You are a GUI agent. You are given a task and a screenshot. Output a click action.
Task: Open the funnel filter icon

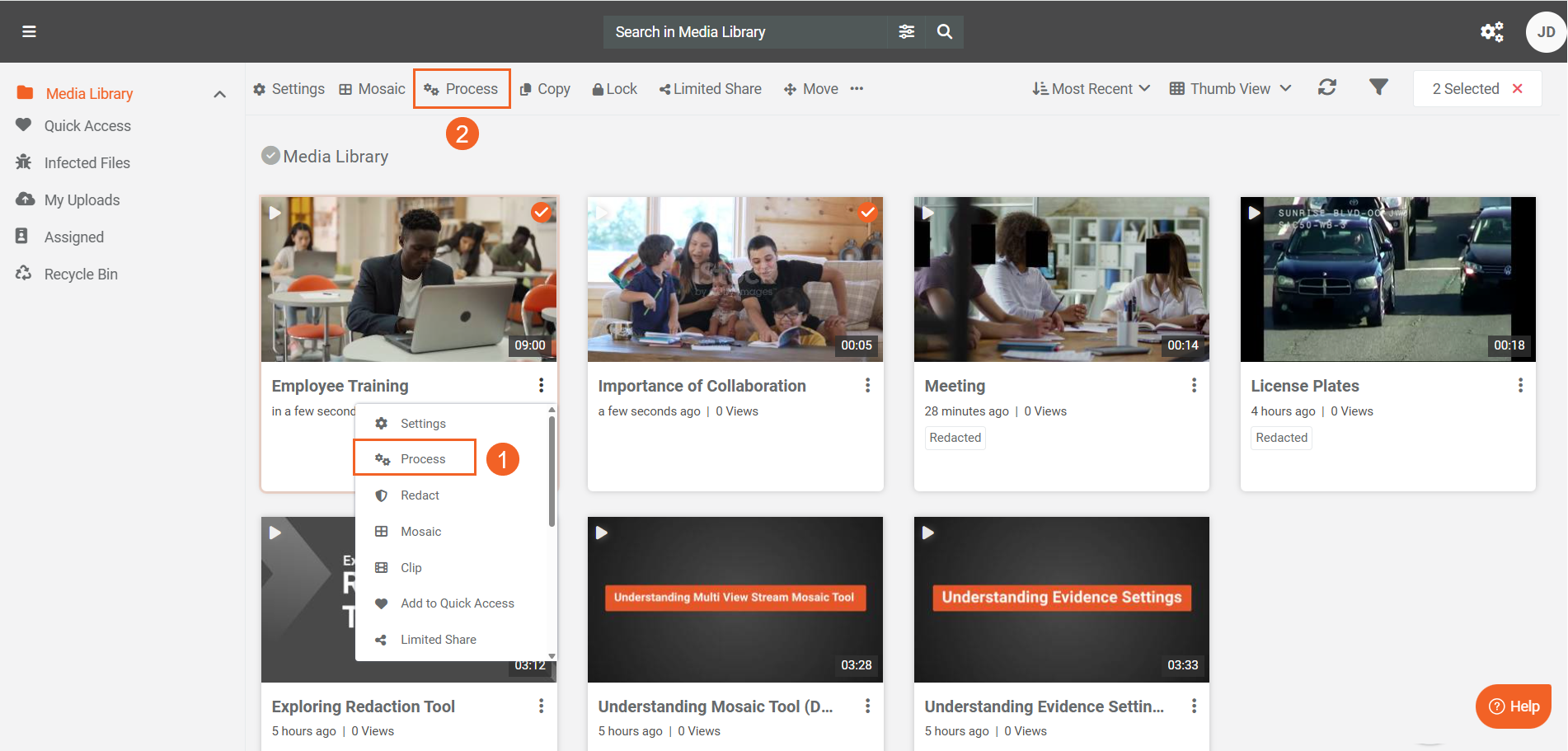pos(1378,87)
